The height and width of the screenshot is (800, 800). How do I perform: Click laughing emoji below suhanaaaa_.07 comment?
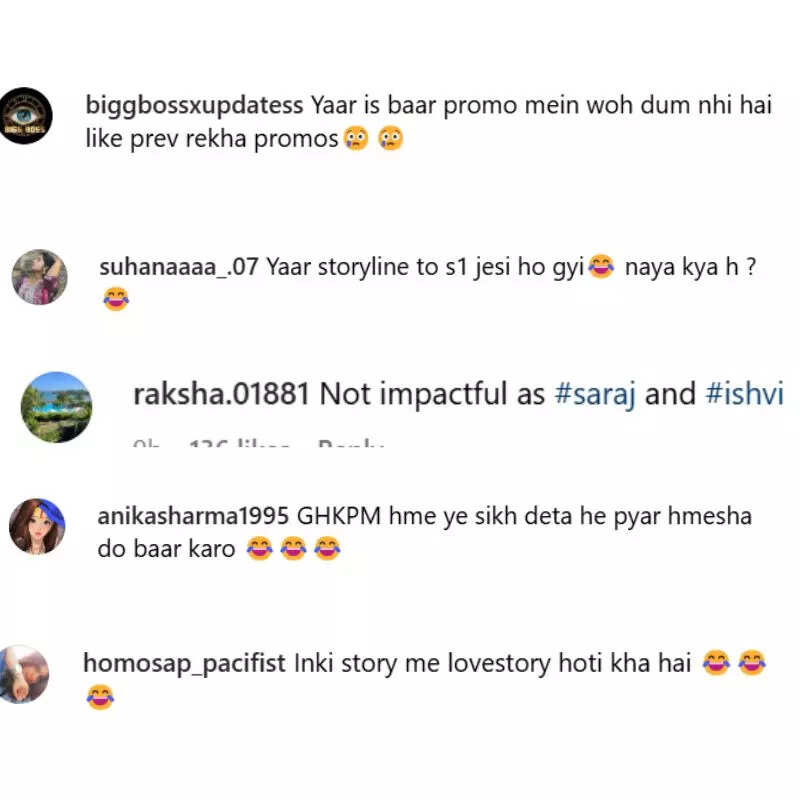pyautogui.click(x=116, y=299)
